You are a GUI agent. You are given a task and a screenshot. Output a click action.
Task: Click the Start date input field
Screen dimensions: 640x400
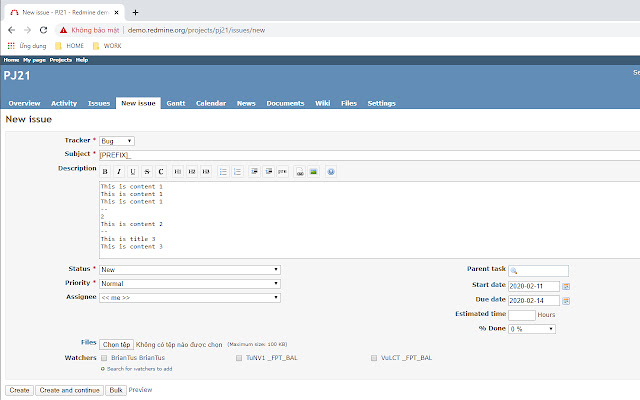point(534,287)
